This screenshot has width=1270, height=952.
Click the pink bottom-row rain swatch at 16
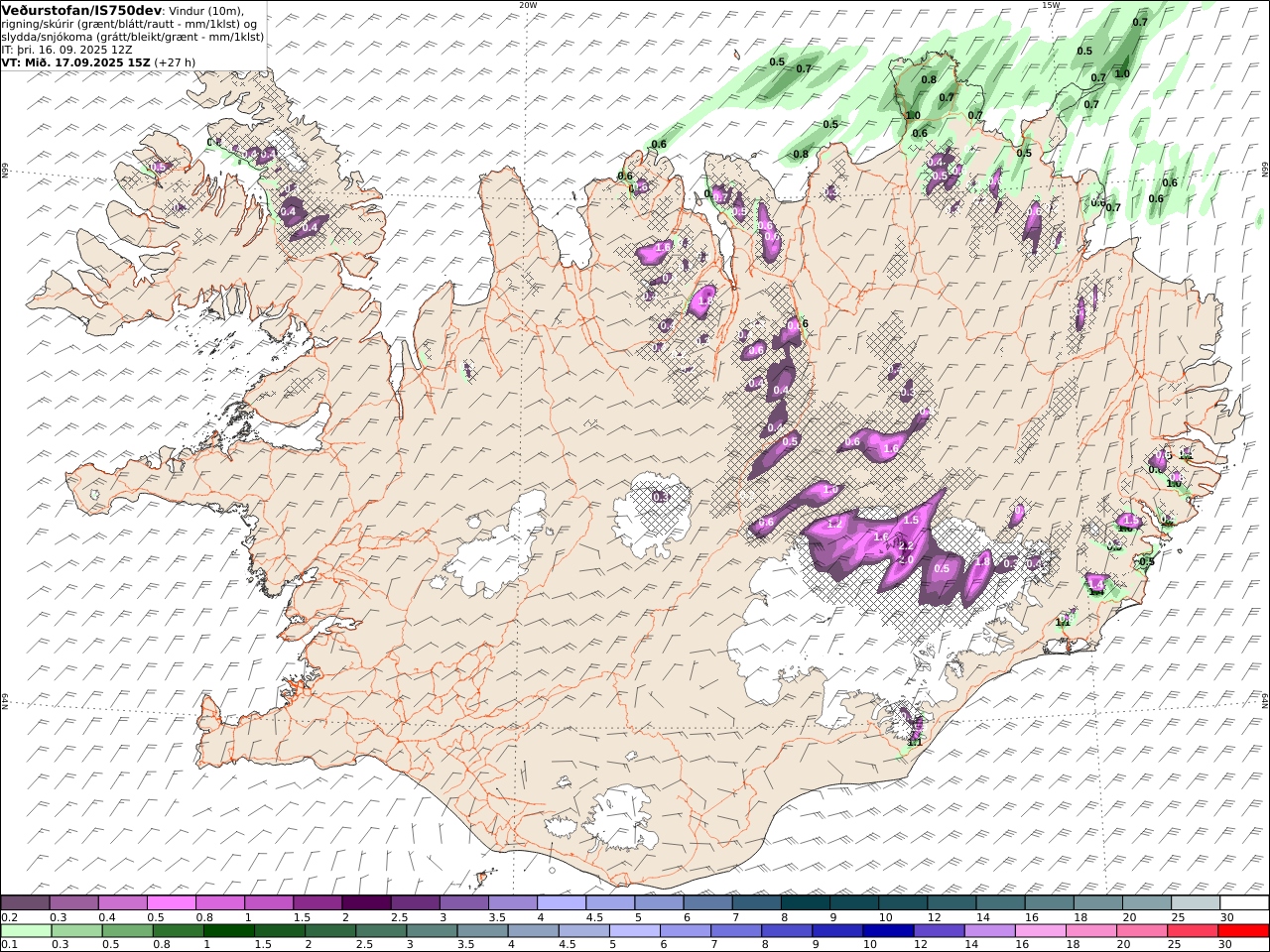[x=1040, y=931]
